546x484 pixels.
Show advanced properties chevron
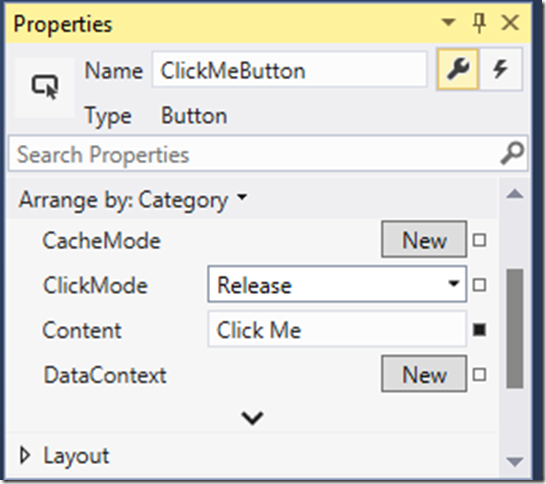pyautogui.click(x=252, y=418)
